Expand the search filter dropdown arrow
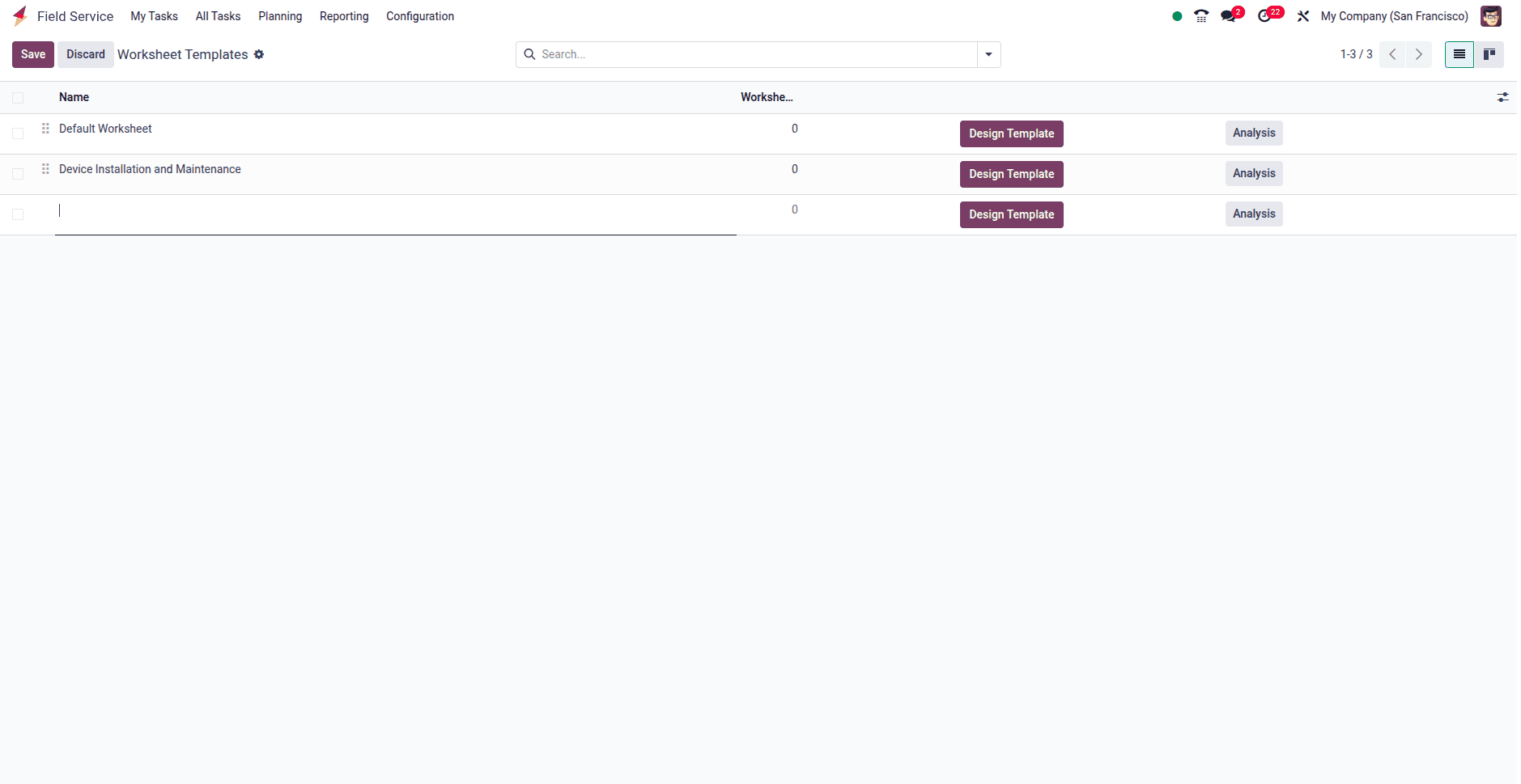 point(988,54)
